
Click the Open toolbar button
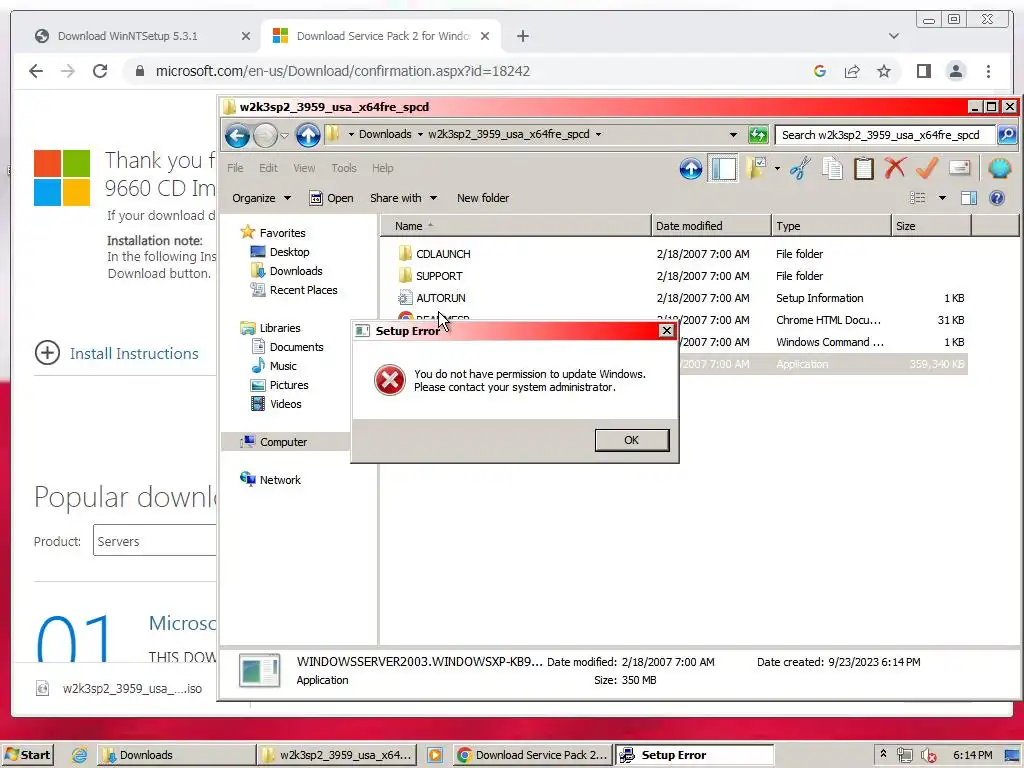point(331,198)
